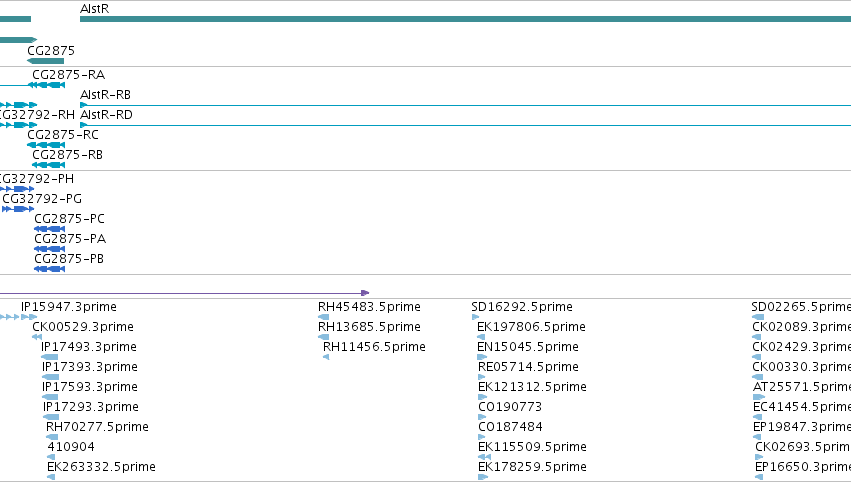The height and width of the screenshot is (482, 851).
Task: Select the CG2875-RA transcript glyph
Action: click(x=47, y=85)
